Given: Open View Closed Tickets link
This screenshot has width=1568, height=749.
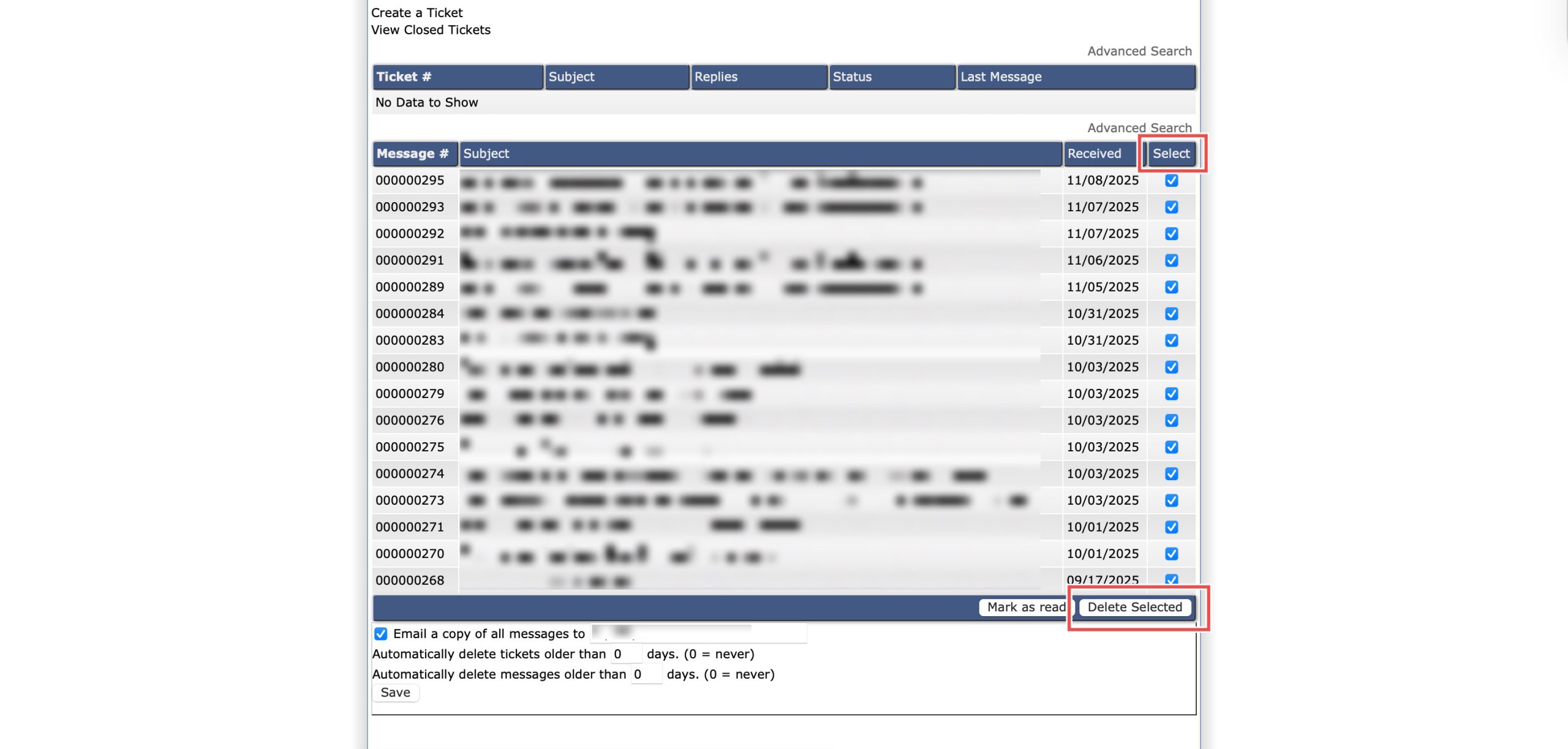Looking at the screenshot, I should (431, 30).
